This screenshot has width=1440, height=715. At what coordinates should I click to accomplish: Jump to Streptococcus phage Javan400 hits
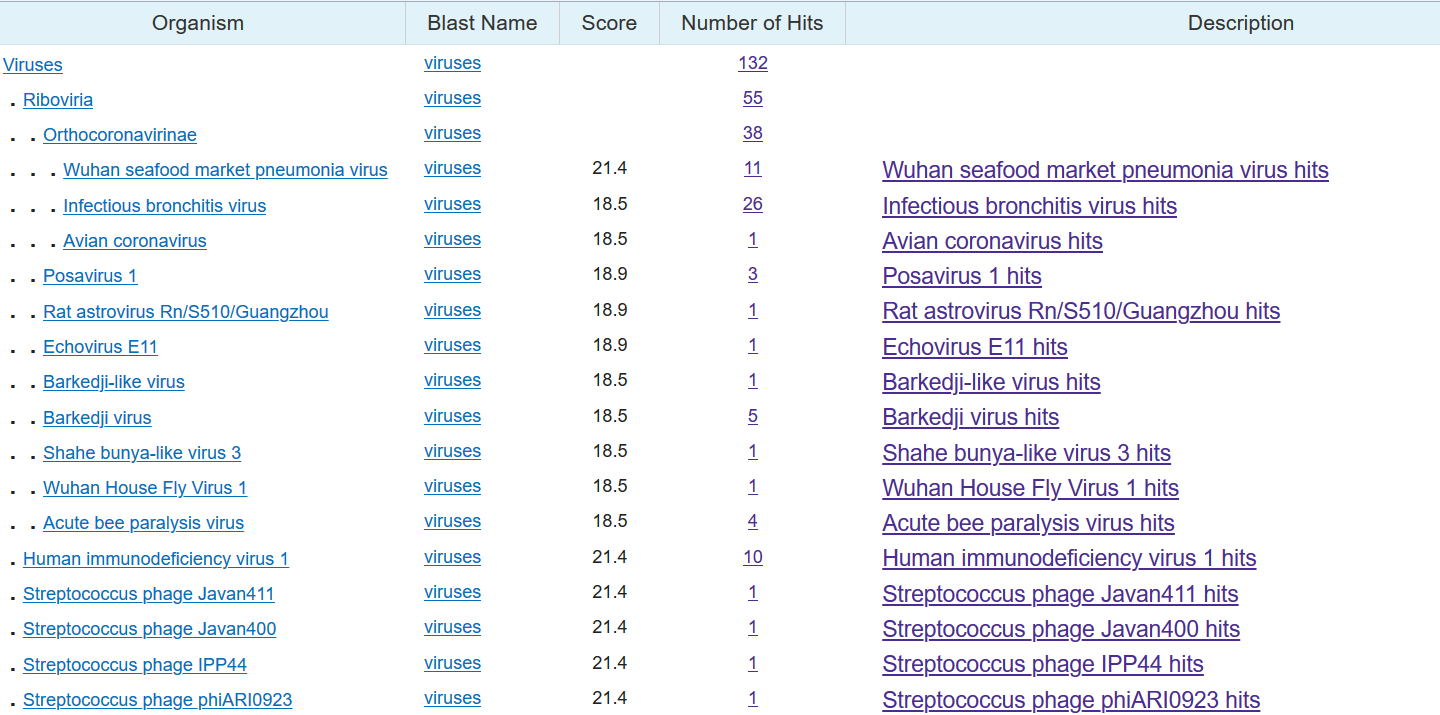[x=1061, y=629]
